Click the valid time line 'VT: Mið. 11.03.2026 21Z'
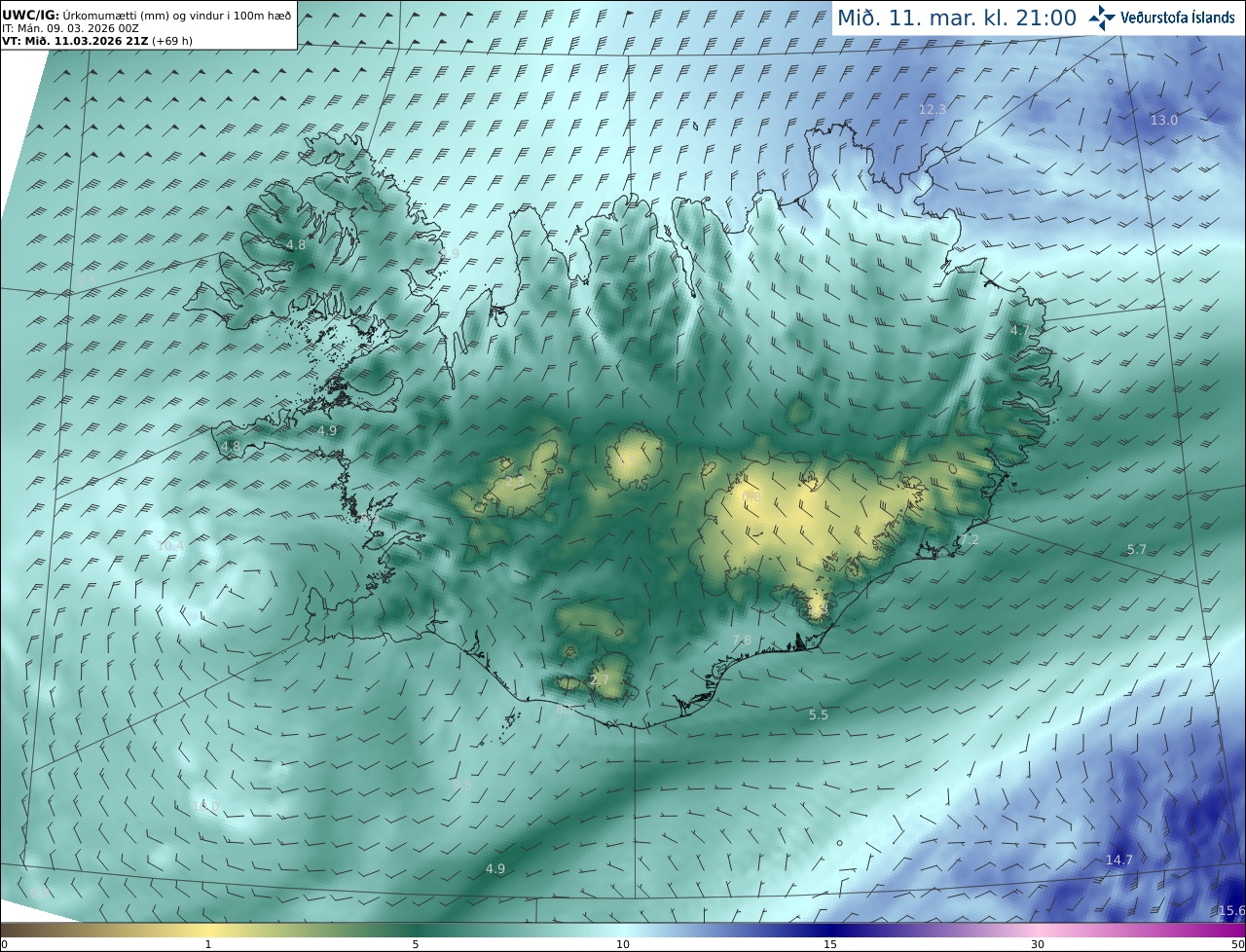1246x952 pixels. [75, 41]
